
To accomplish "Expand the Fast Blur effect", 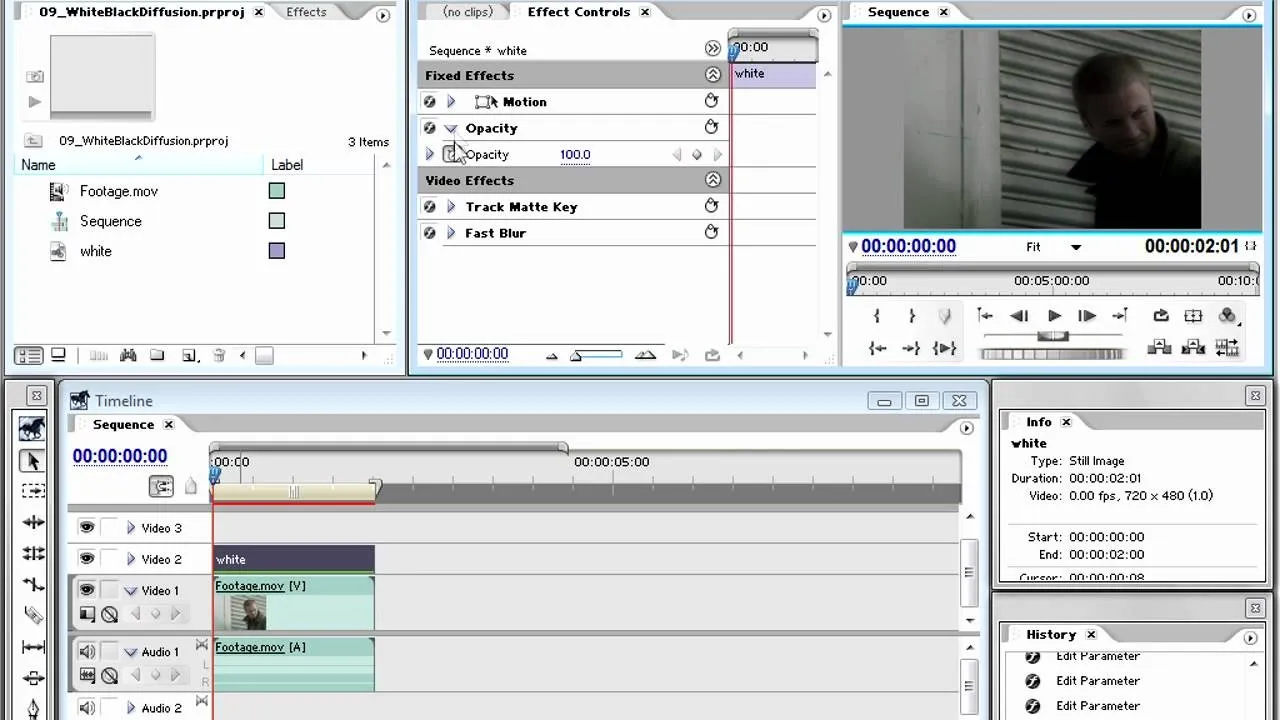I will [451, 233].
